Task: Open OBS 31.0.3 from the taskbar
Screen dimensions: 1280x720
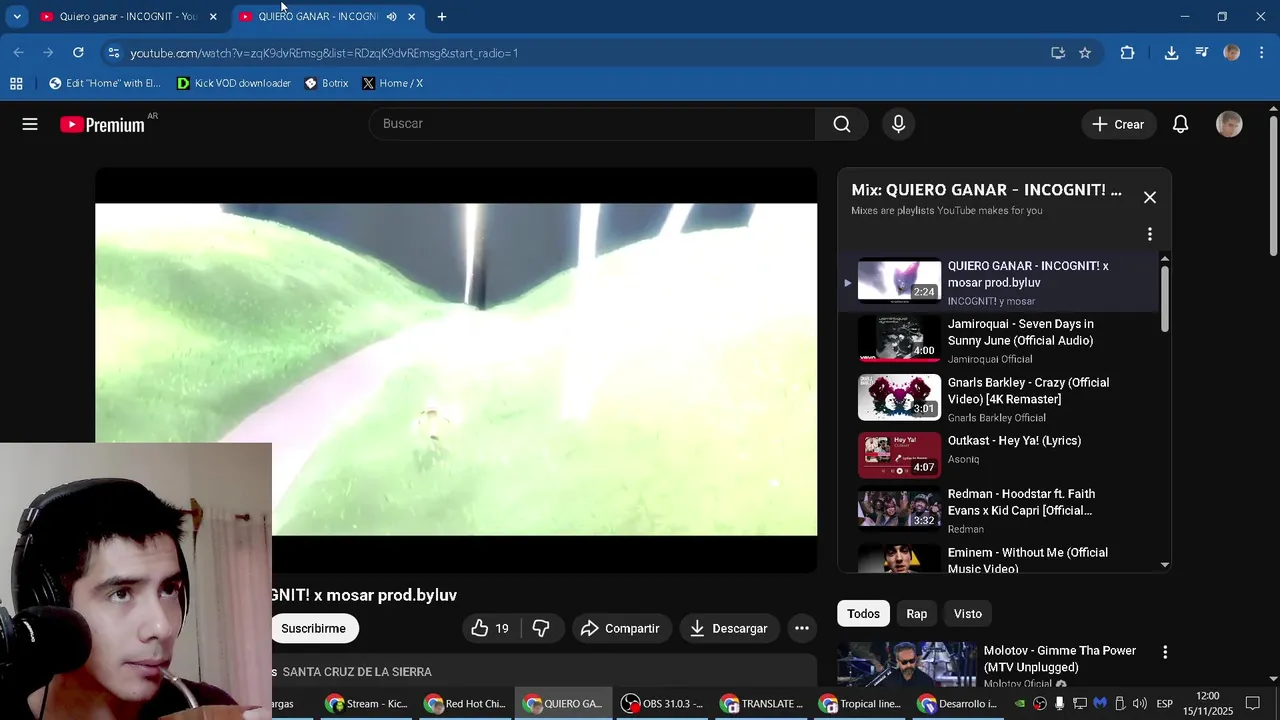Action: point(664,704)
